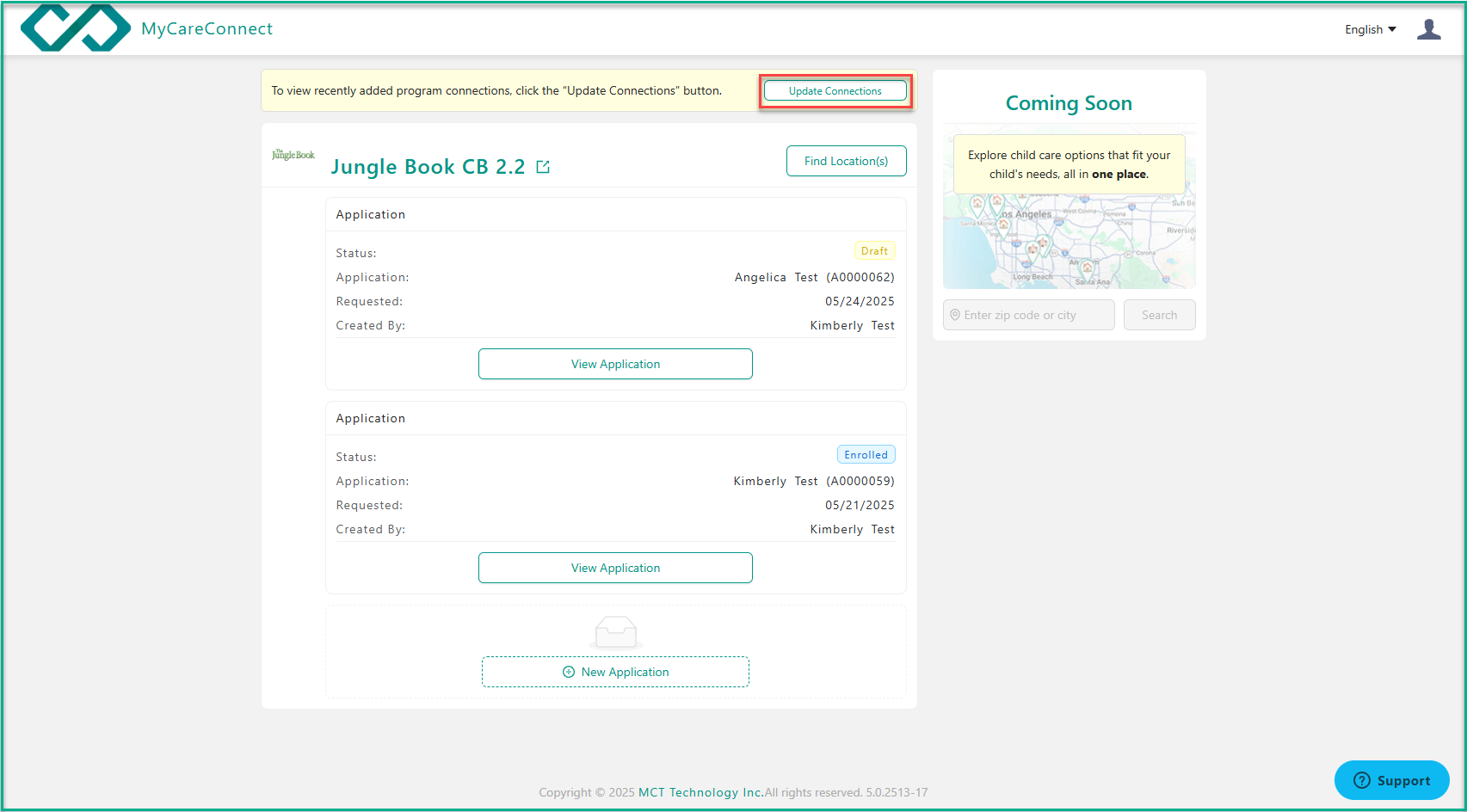This screenshot has height=812, width=1467.
Task: Click the zip code or city field
Action: (1028, 315)
